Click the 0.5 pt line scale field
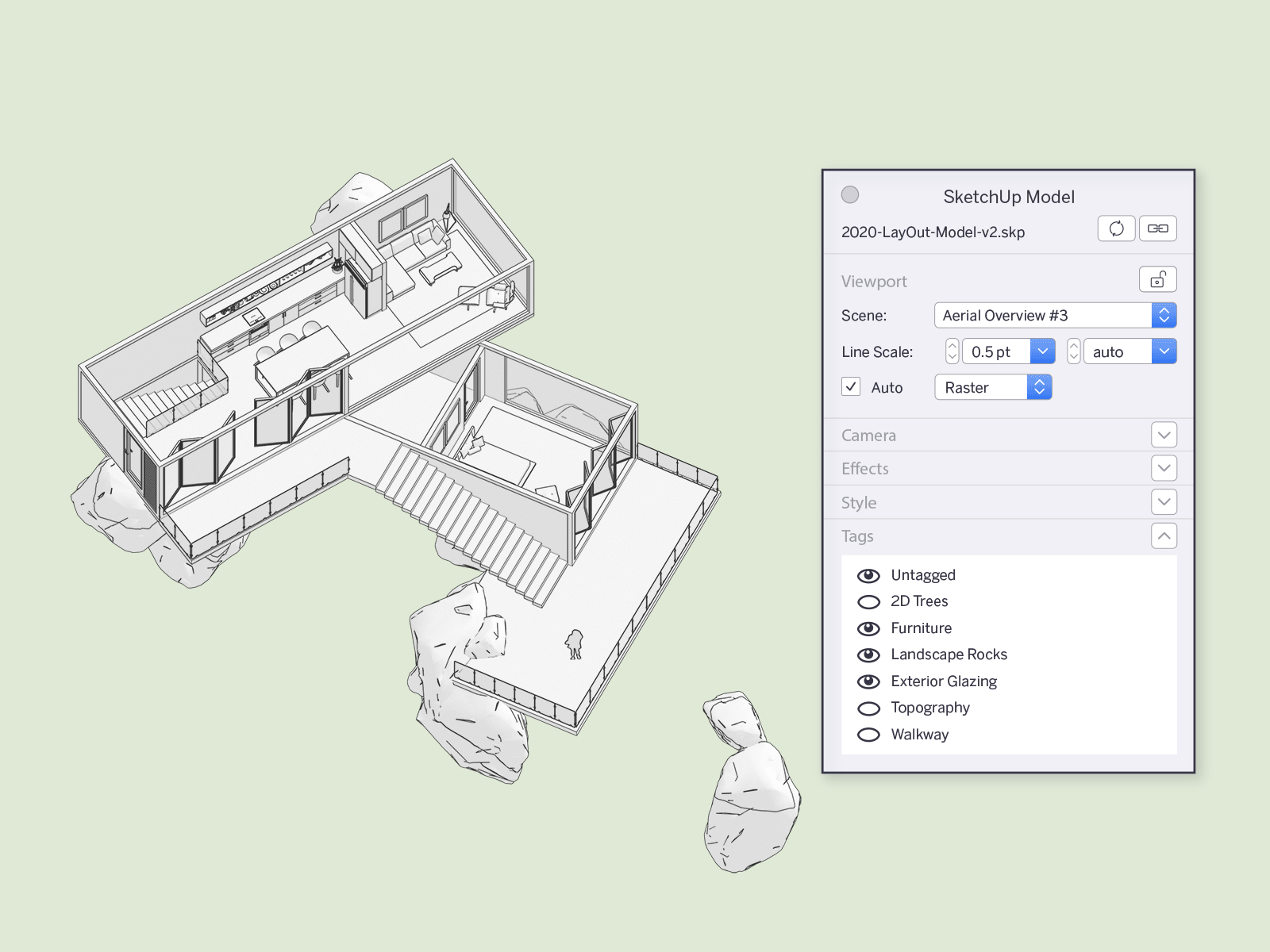Viewport: 1270px width, 952px height. pos(992,351)
